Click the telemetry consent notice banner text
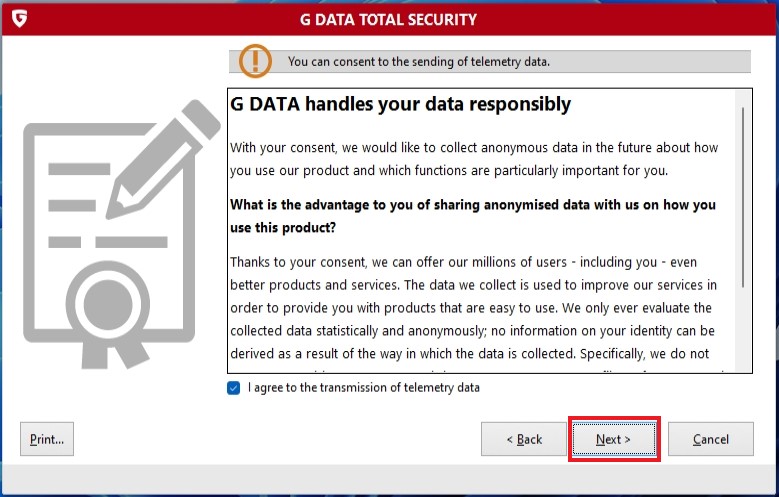Screen dimensions: 779x497 pos(418,62)
